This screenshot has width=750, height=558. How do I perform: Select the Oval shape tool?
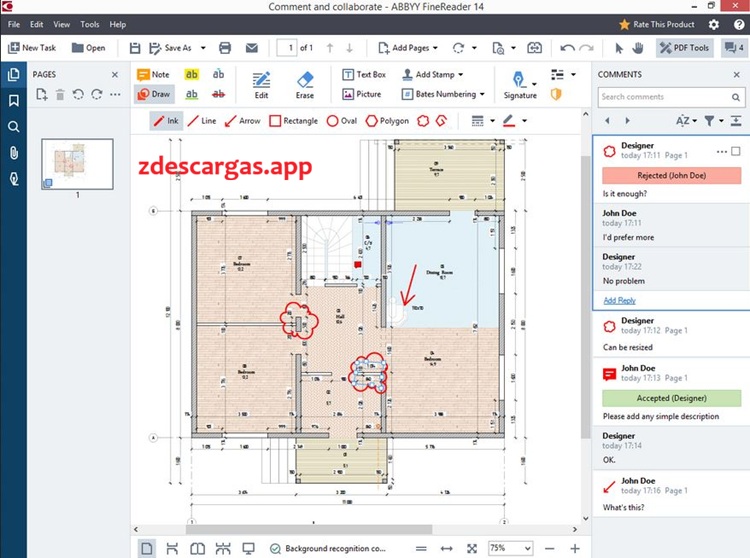(x=342, y=121)
